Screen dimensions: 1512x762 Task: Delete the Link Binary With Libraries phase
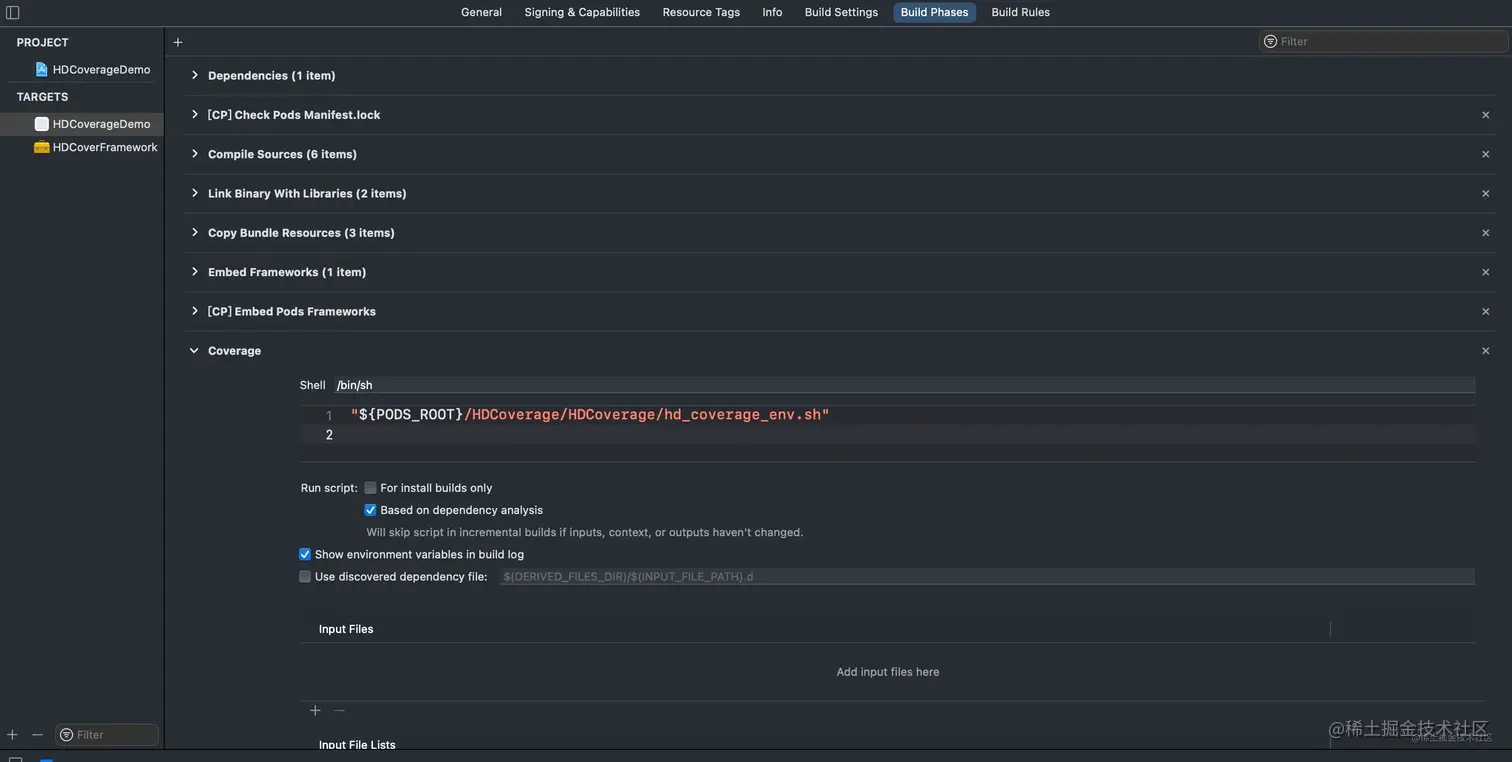1485,194
